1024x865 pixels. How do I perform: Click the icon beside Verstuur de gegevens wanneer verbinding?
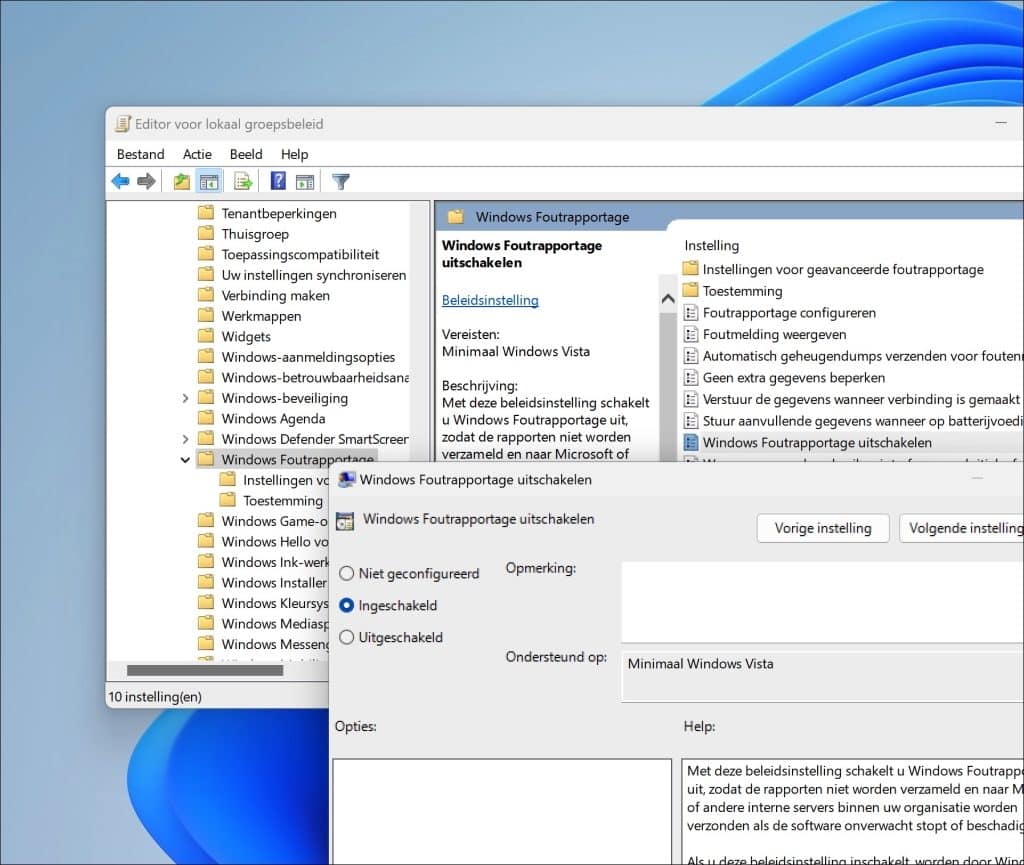pyautogui.click(x=690, y=399)
